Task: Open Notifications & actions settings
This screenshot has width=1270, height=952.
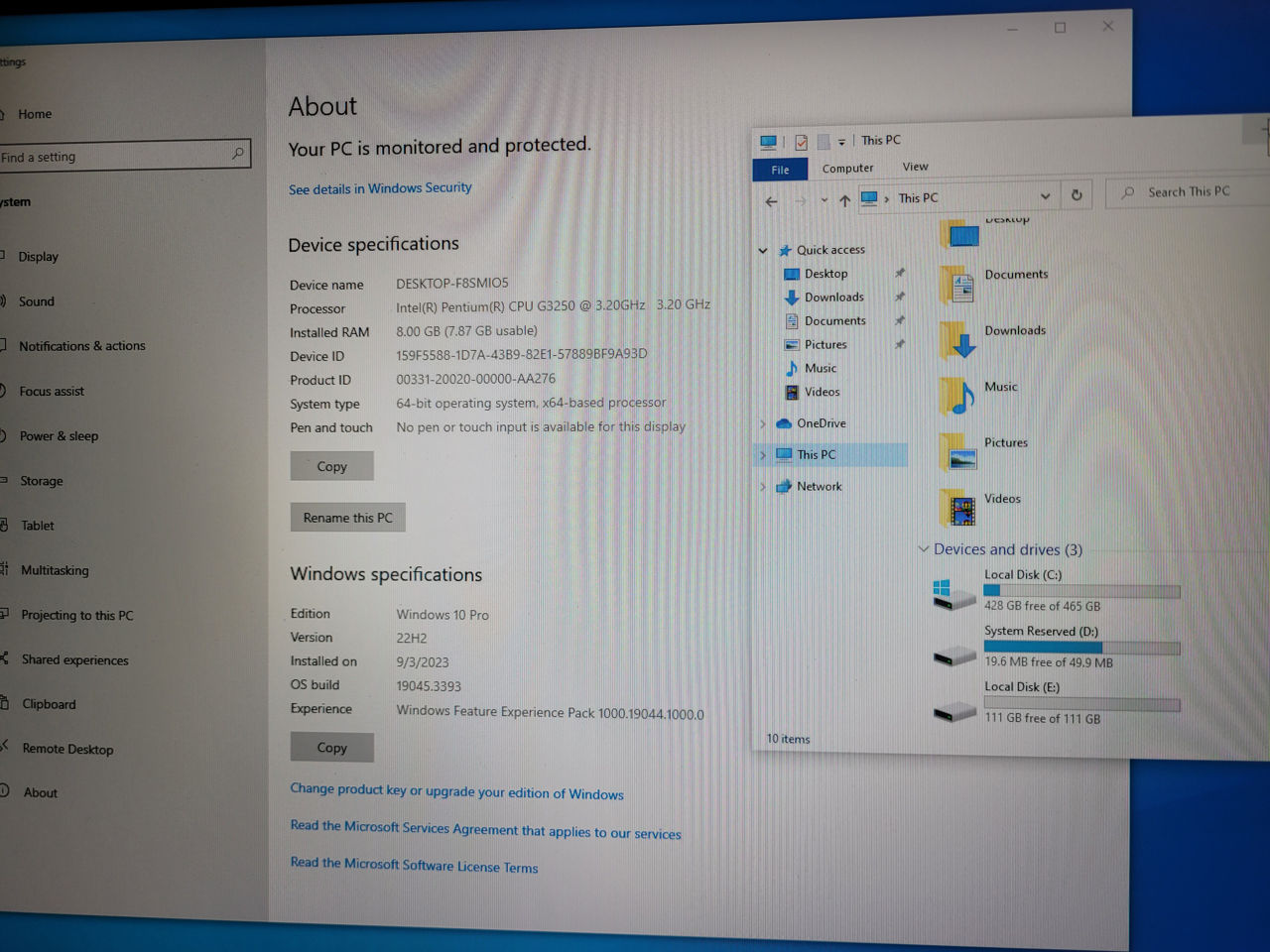Action: [82, 346]
